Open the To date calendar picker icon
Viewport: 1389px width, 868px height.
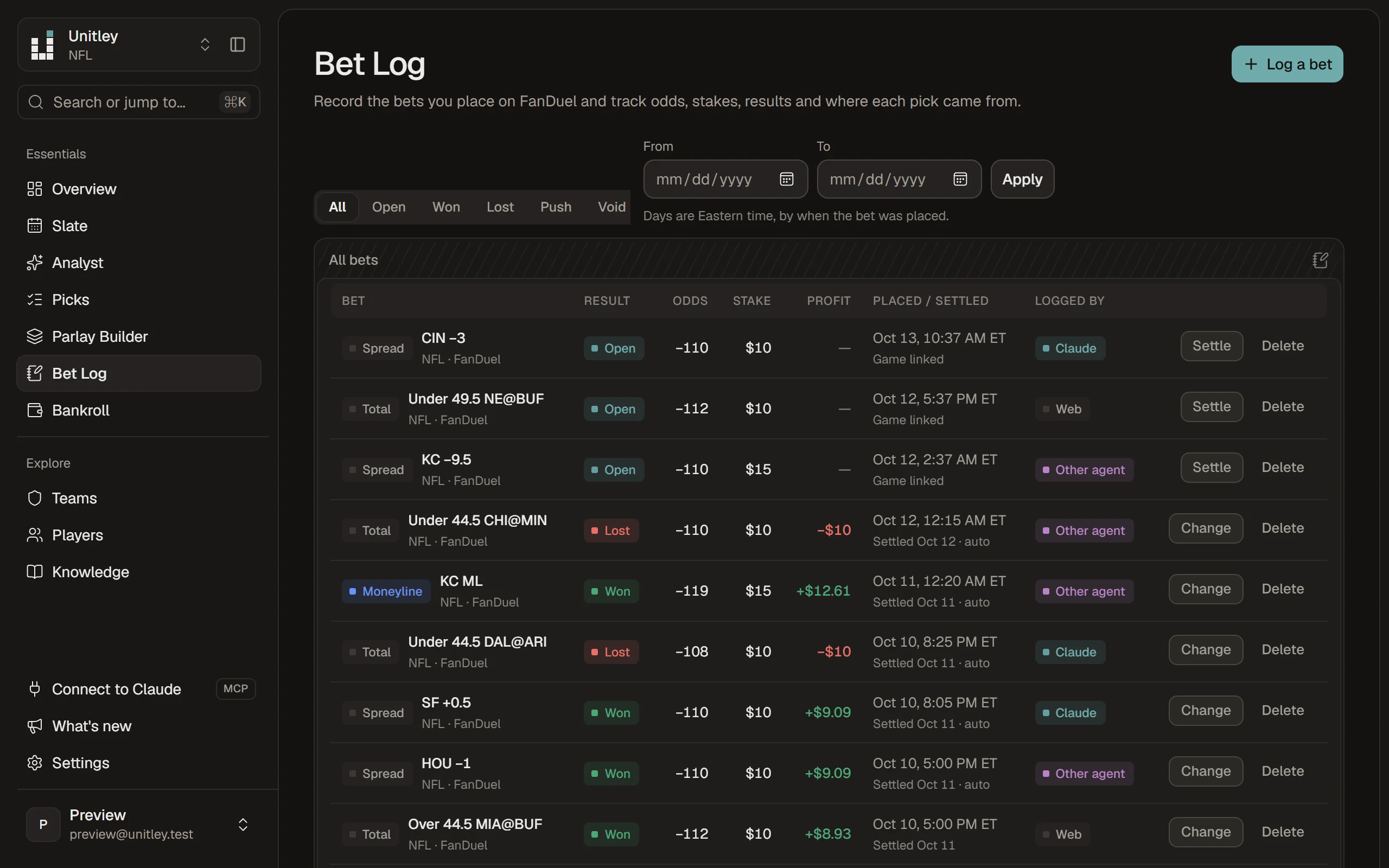tap(960, 179)
